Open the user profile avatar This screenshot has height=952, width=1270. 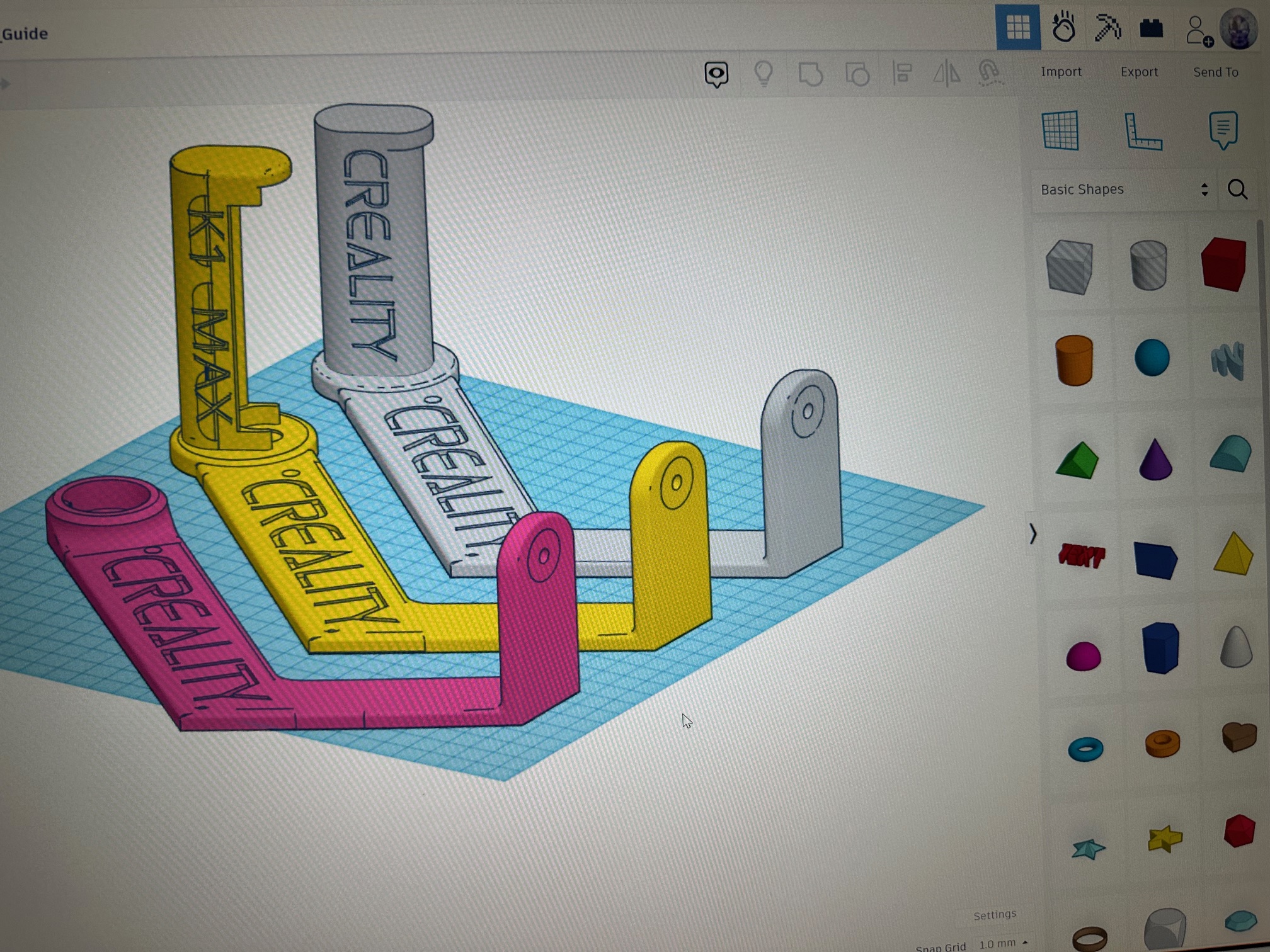coord(1239,29)
